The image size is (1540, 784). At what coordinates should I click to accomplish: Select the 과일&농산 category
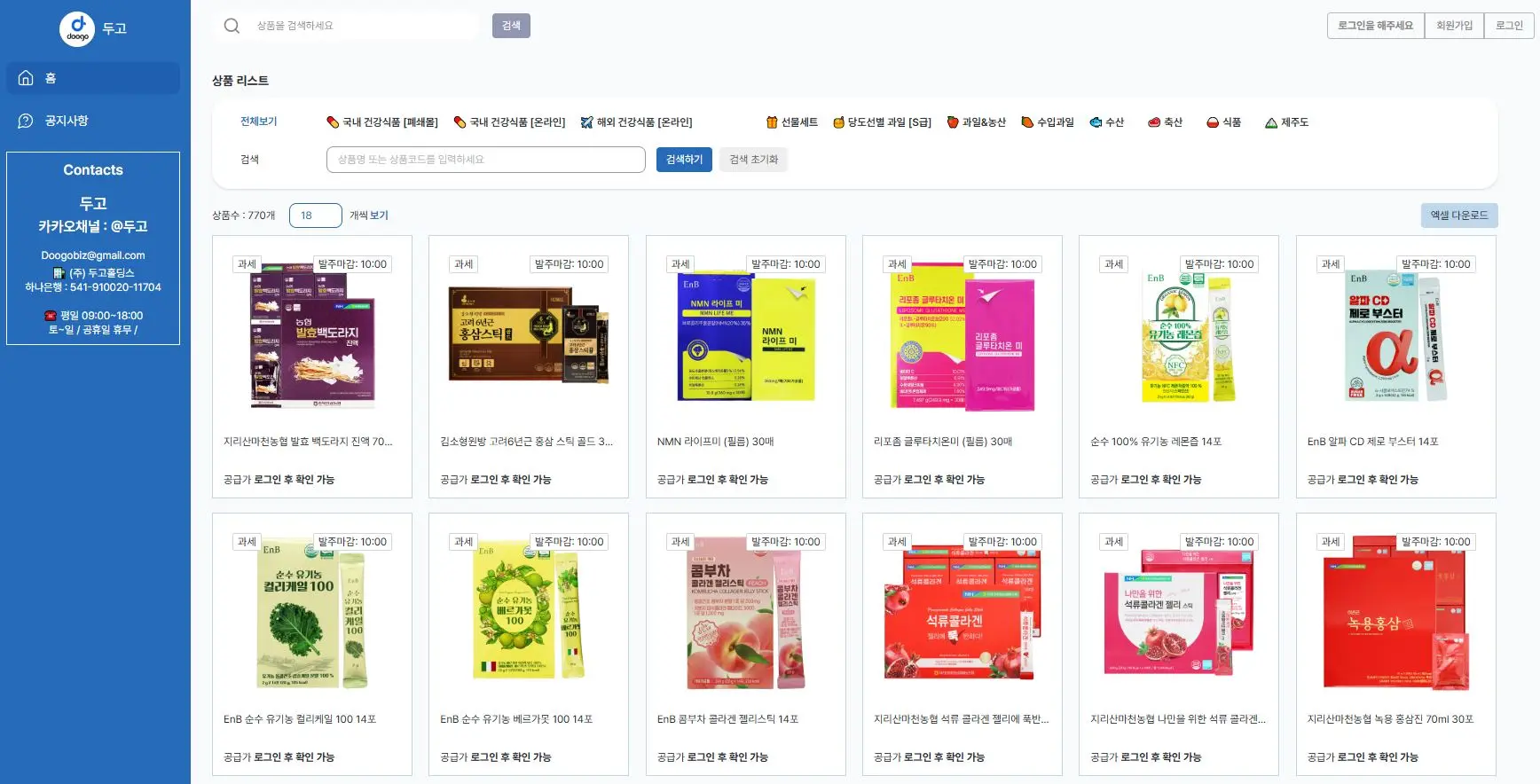point(976,122)
